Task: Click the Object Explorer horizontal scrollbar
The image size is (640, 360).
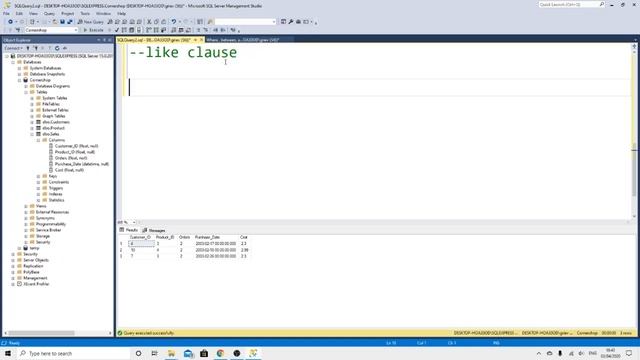Action: [42, 333]
